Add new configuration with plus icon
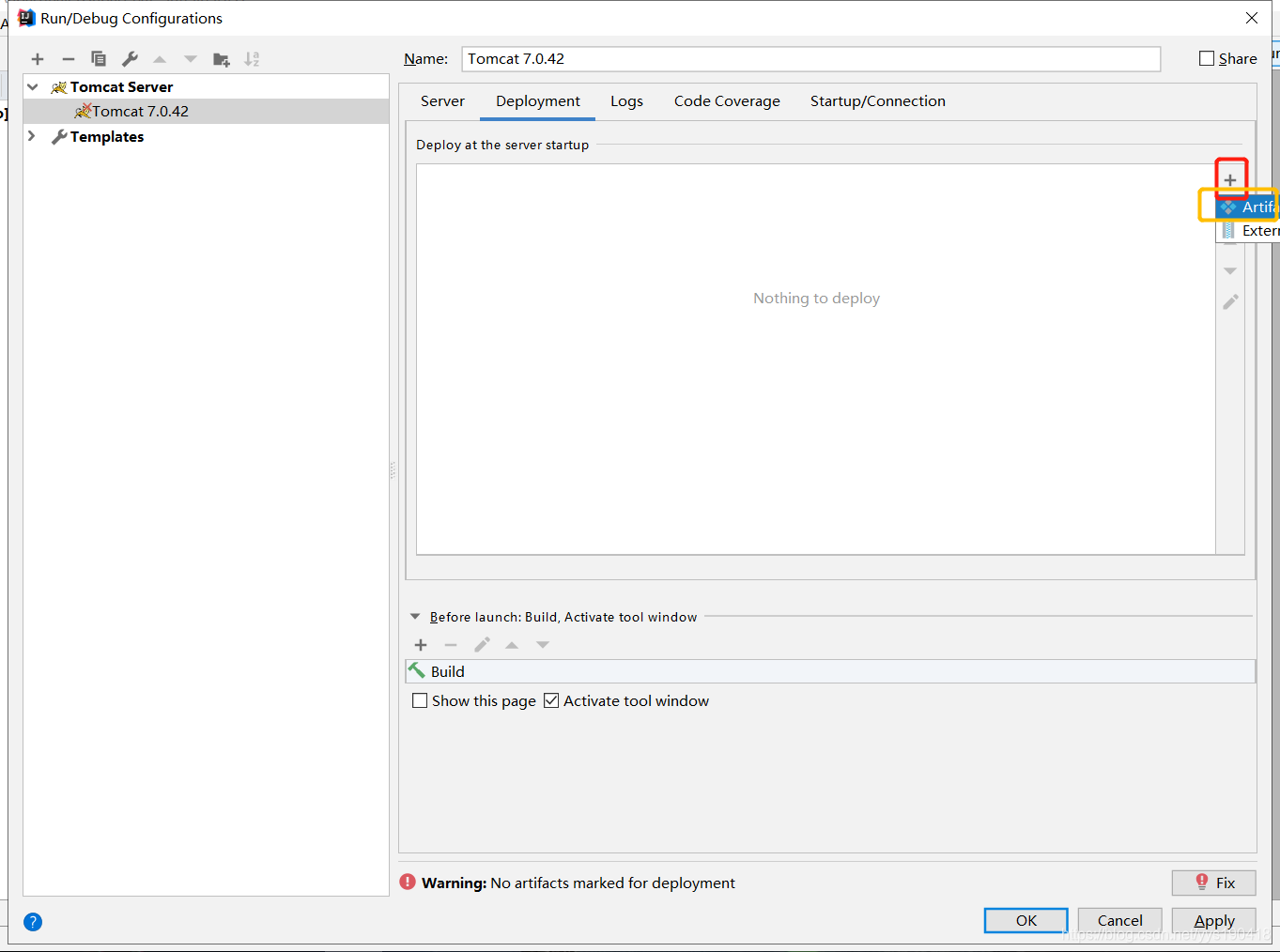 (38, 59)
